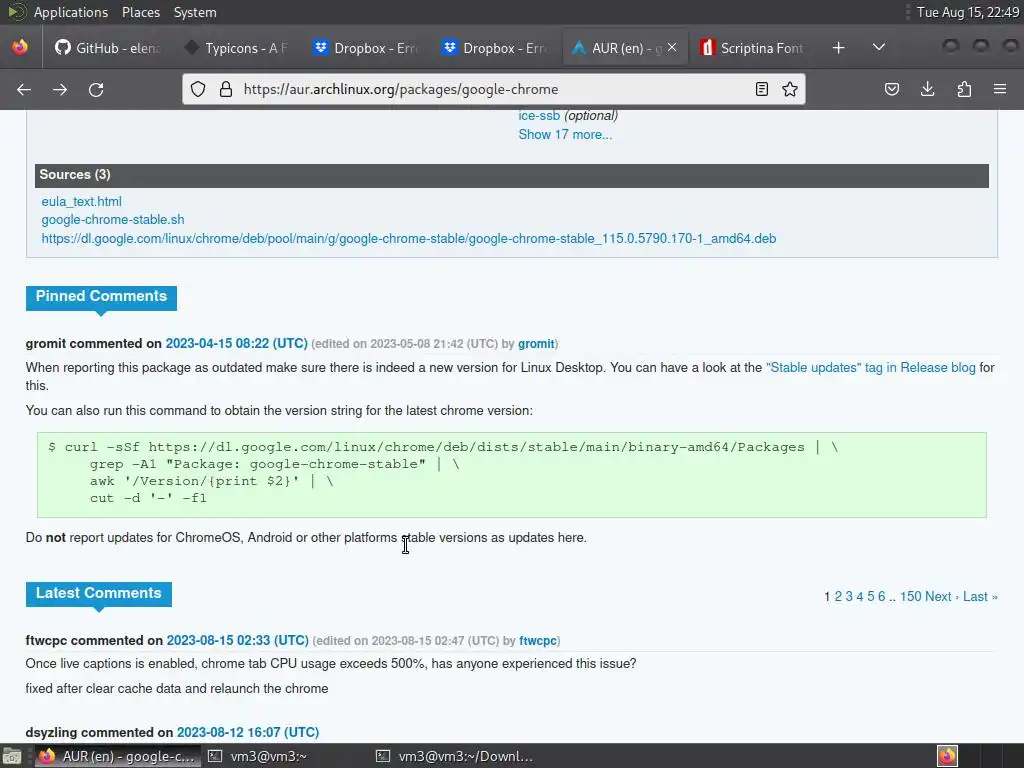Screen dimensions: 1024x768
Task: Open the Firefox hamburger application menu
Action: [x=1000, y=89]
